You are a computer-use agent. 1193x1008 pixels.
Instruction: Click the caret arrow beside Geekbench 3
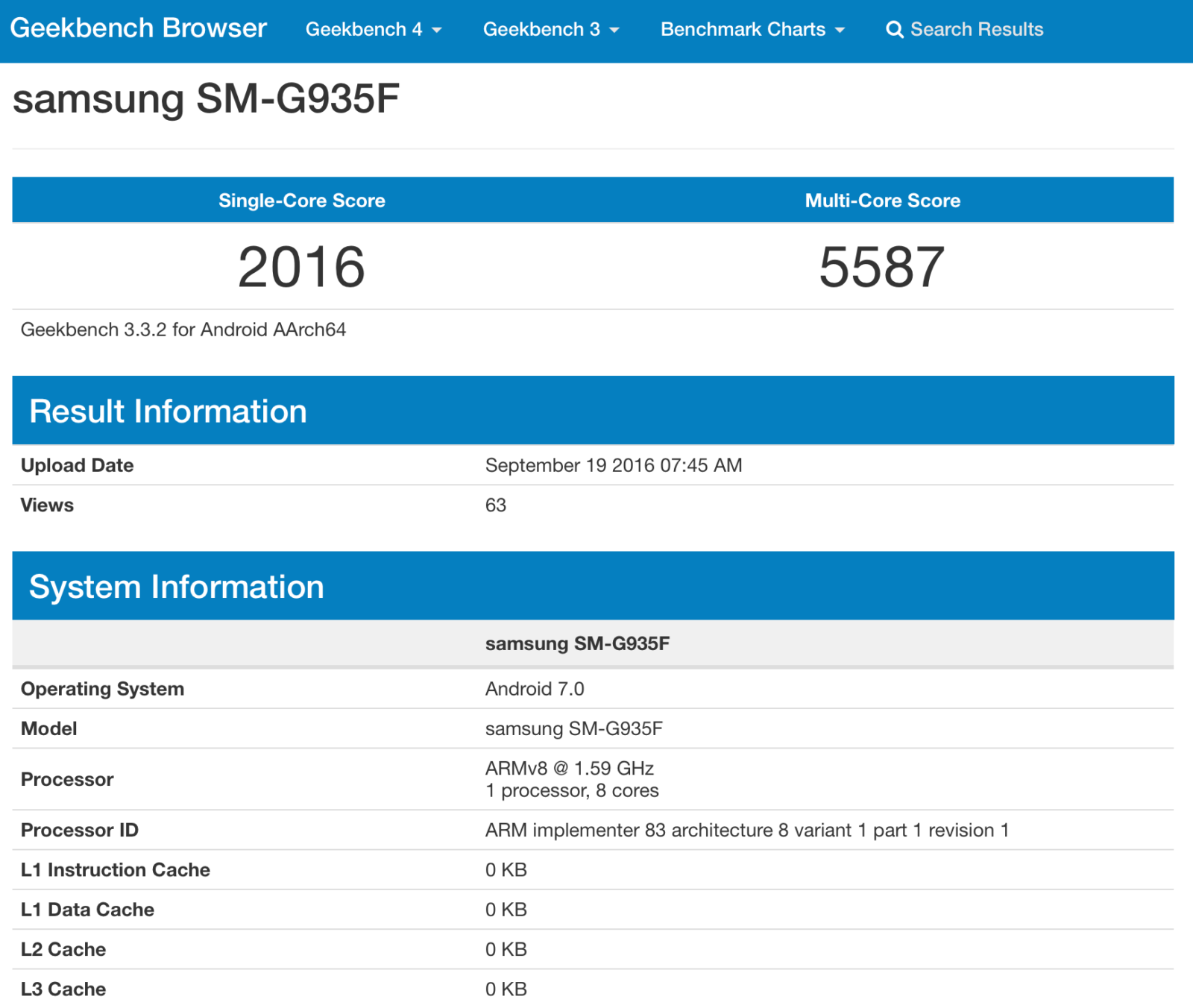click(614, 31)
